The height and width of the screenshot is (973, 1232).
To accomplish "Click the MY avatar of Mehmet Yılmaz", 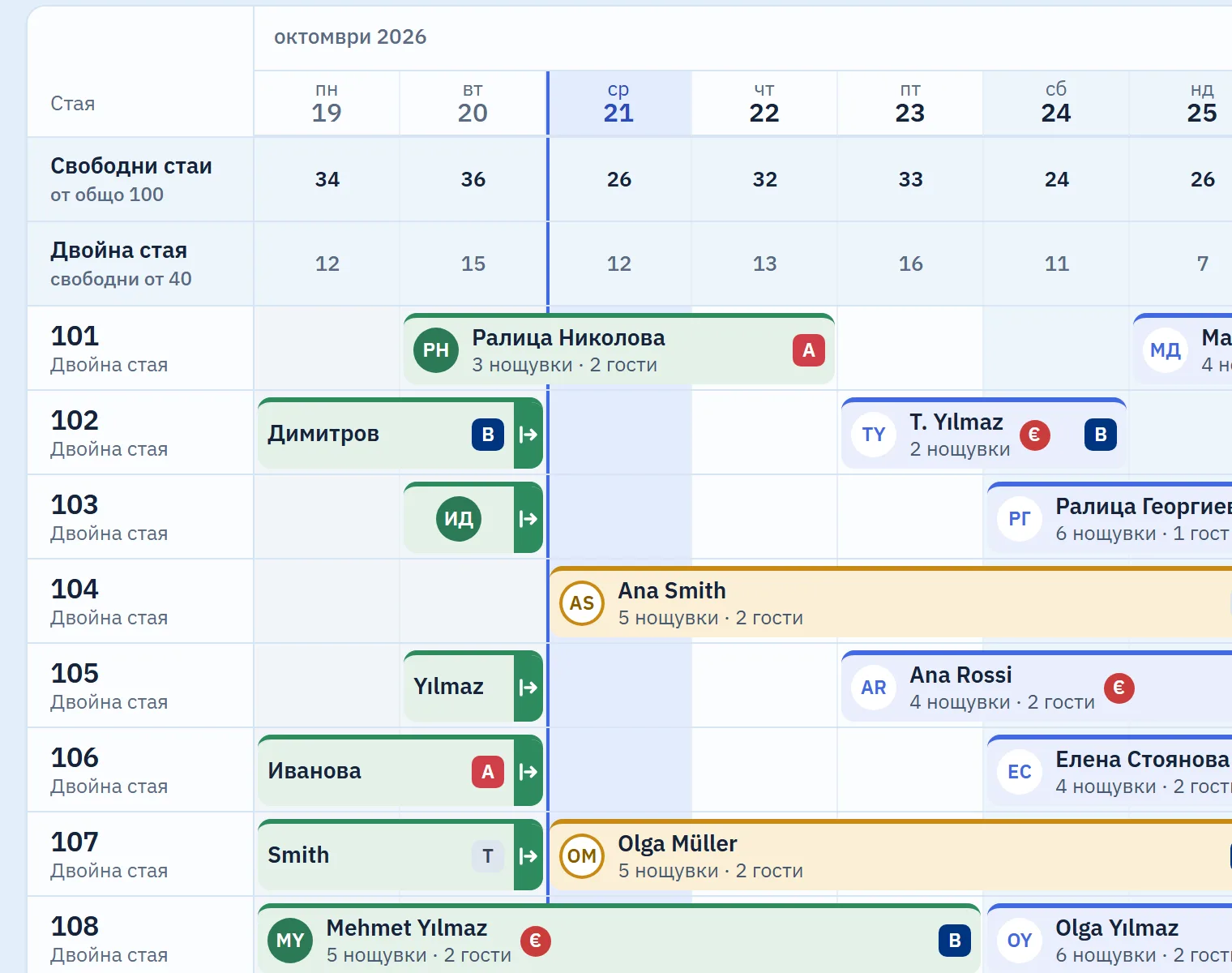I will 290,941.
